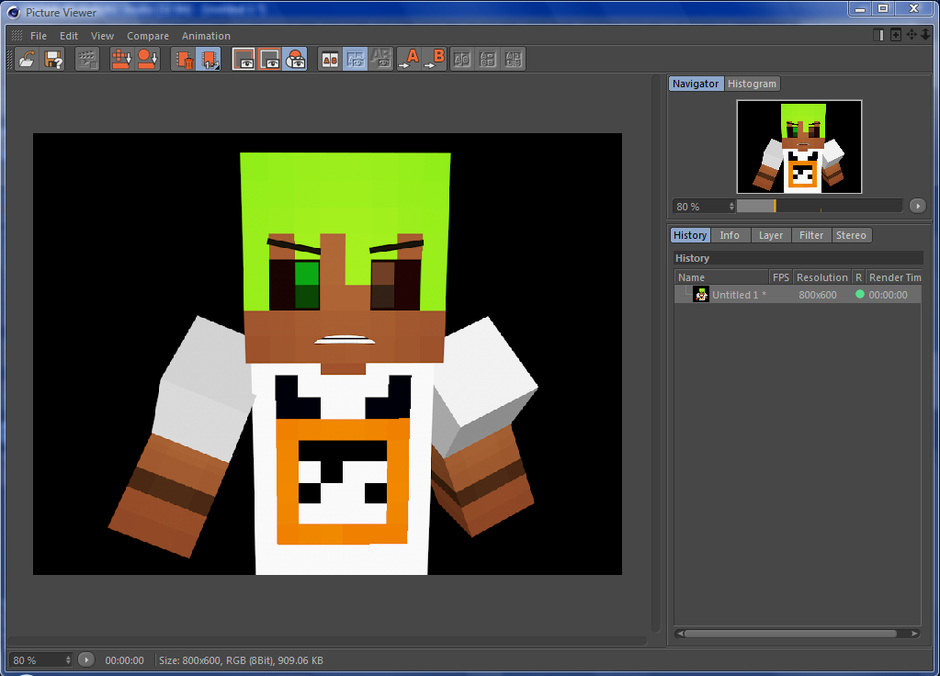Select the Untitled 1 history entry
The width and height of the screenshot is (940, 676).
[x=738, y=295]
